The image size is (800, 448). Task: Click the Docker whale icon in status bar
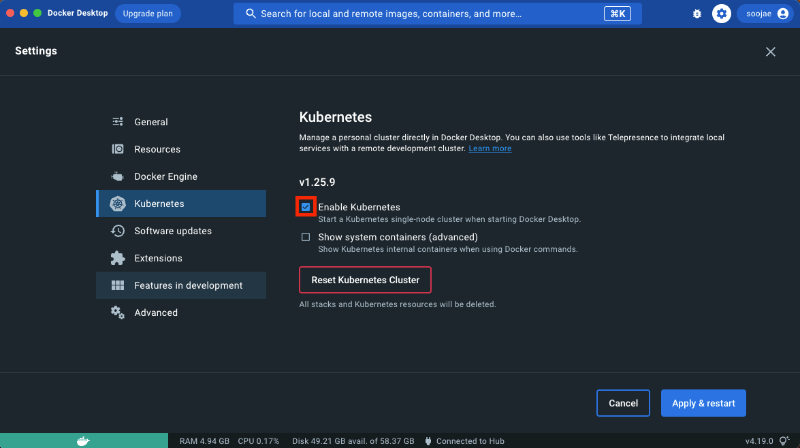(x=83, y=441)
